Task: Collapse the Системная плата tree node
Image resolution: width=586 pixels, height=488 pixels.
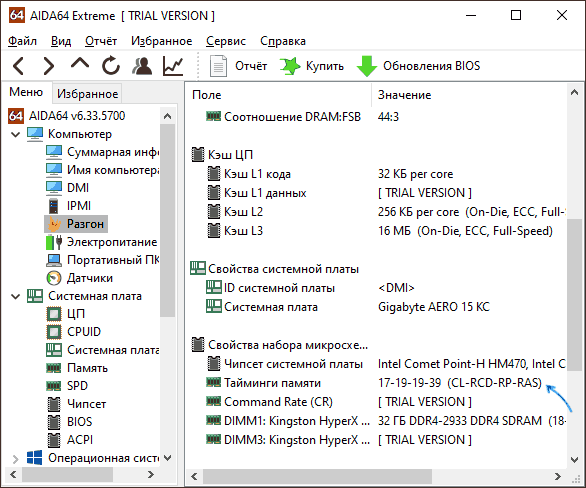Action: click(15, 297)
